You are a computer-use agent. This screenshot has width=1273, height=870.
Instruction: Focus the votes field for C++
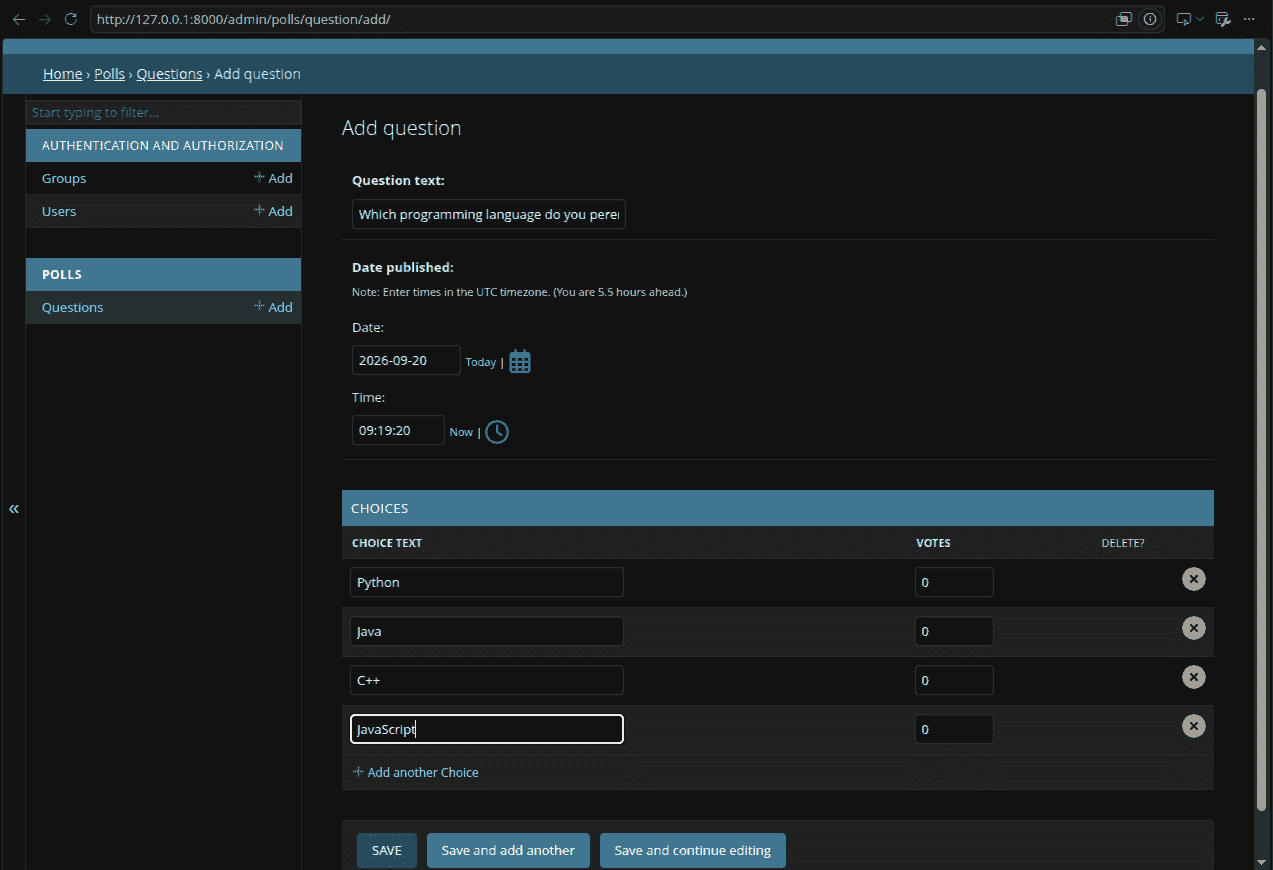[x=954, y=680]
